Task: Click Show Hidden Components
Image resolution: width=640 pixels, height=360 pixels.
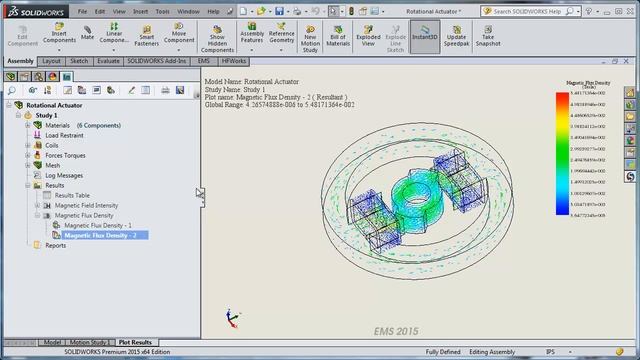Action: (217, 39)
